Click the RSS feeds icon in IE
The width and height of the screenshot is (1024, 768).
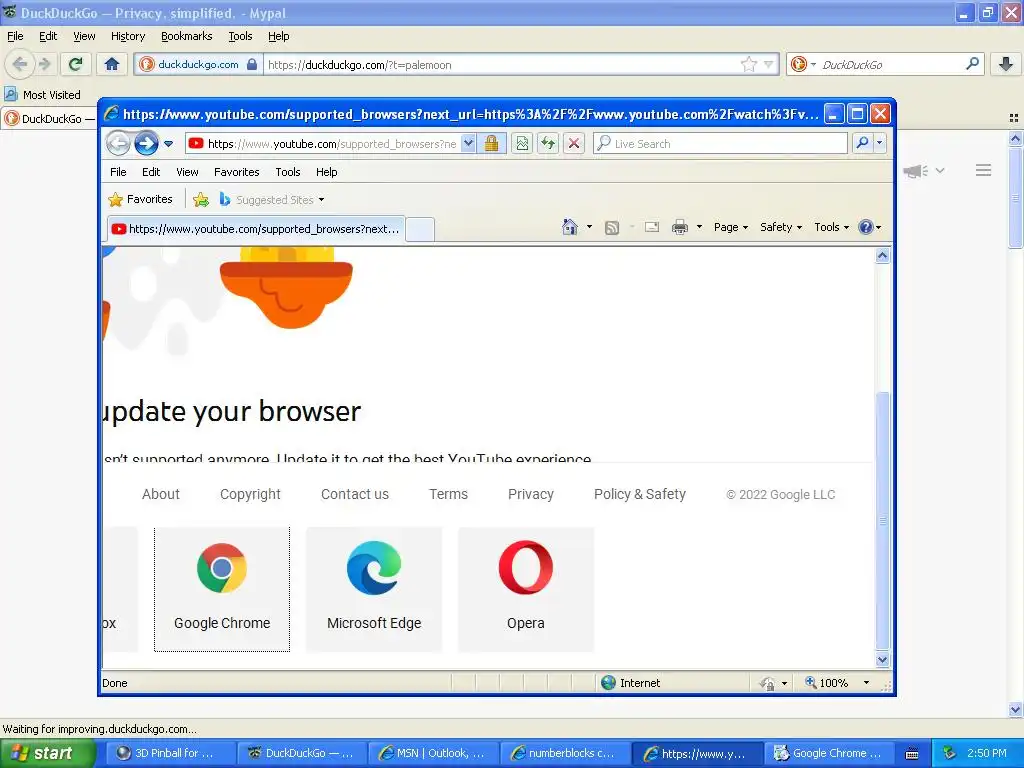(612, 227)
